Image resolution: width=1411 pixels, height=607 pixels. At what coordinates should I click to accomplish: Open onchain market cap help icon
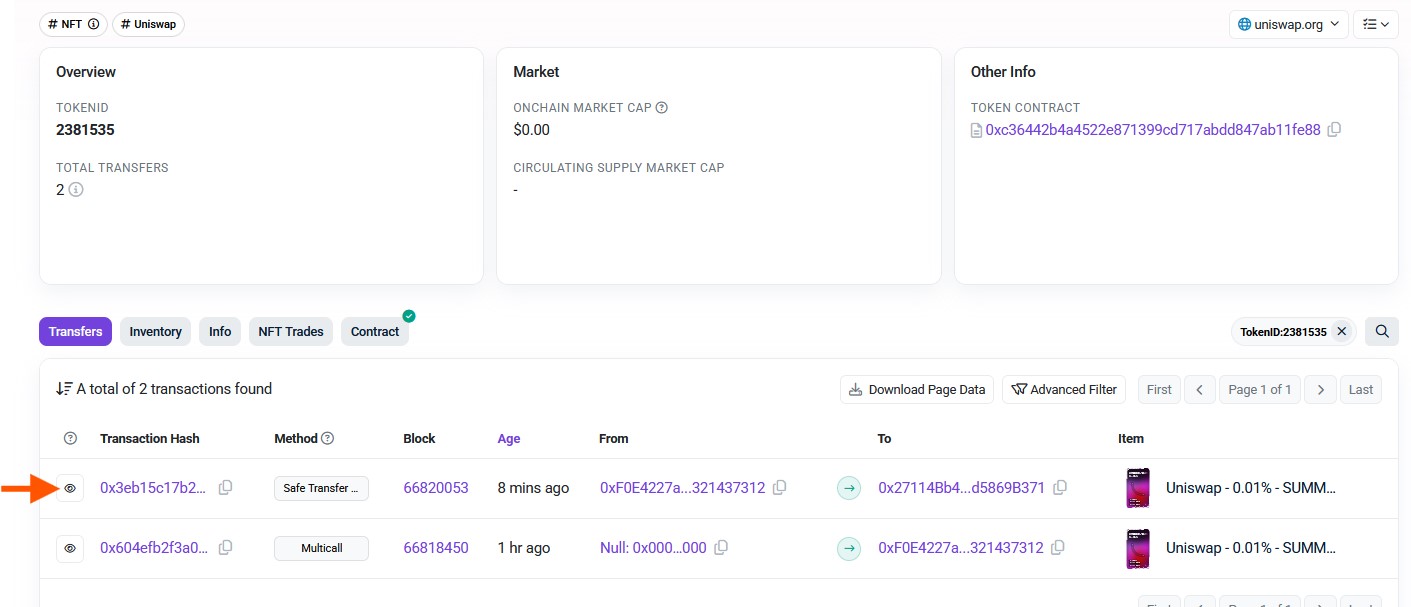coord(661,108)
